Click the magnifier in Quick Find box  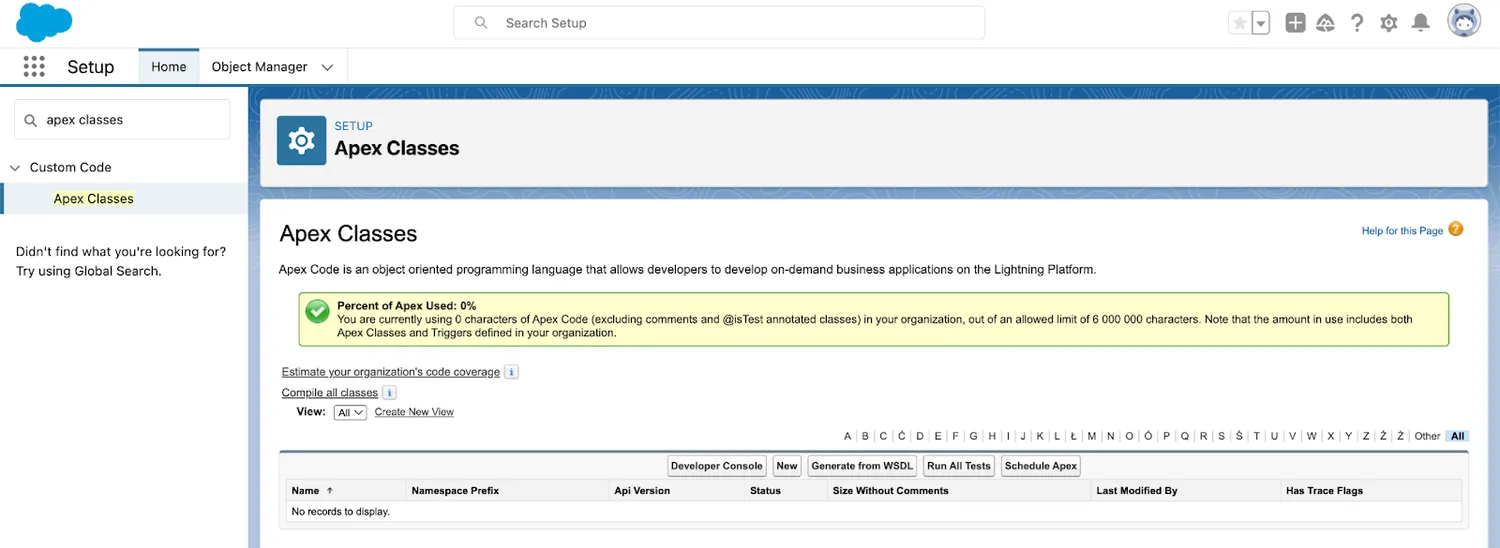click(30, 119)
